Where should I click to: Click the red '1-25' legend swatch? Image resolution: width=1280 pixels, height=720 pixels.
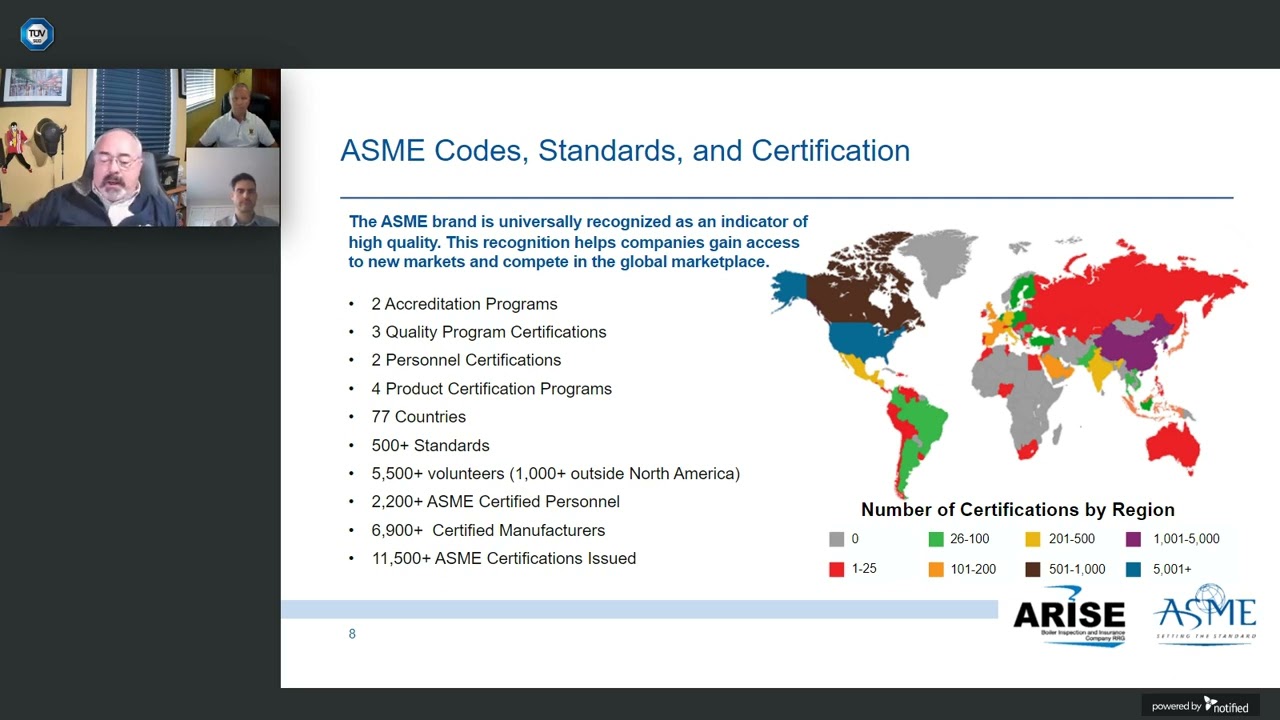pos(837,569)
